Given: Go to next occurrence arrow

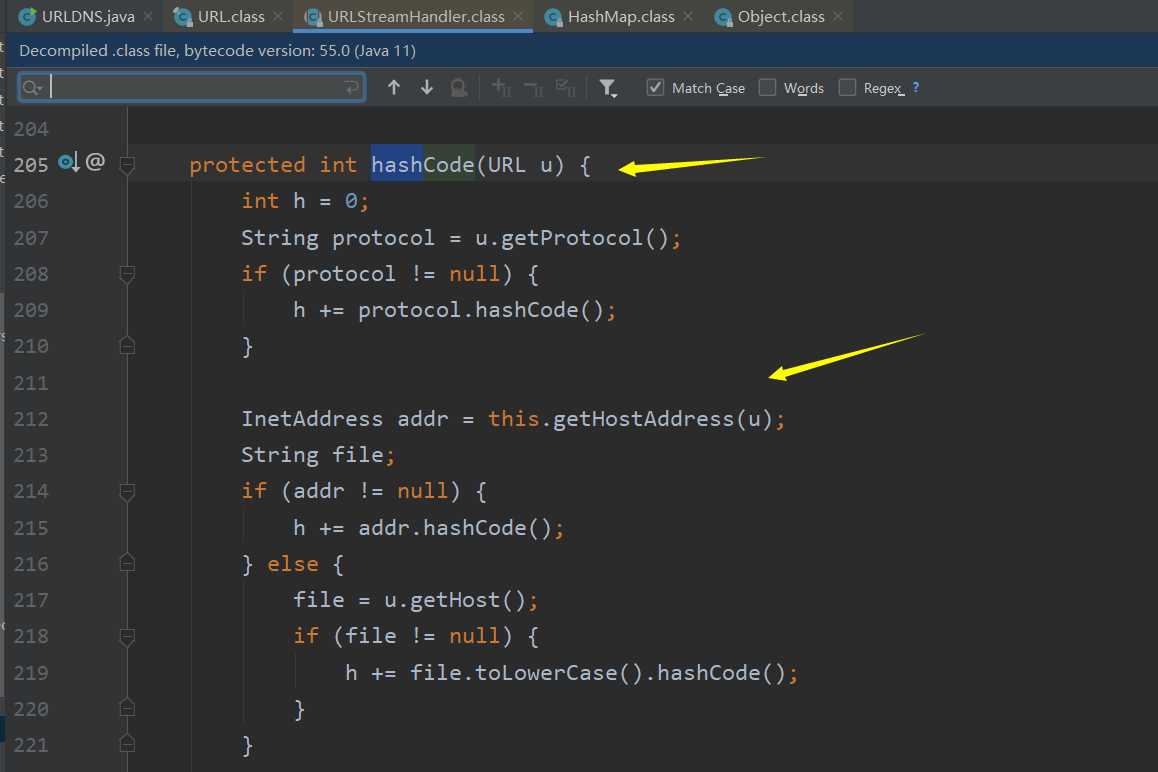Looking at the screenshot, I should point(427,88).
